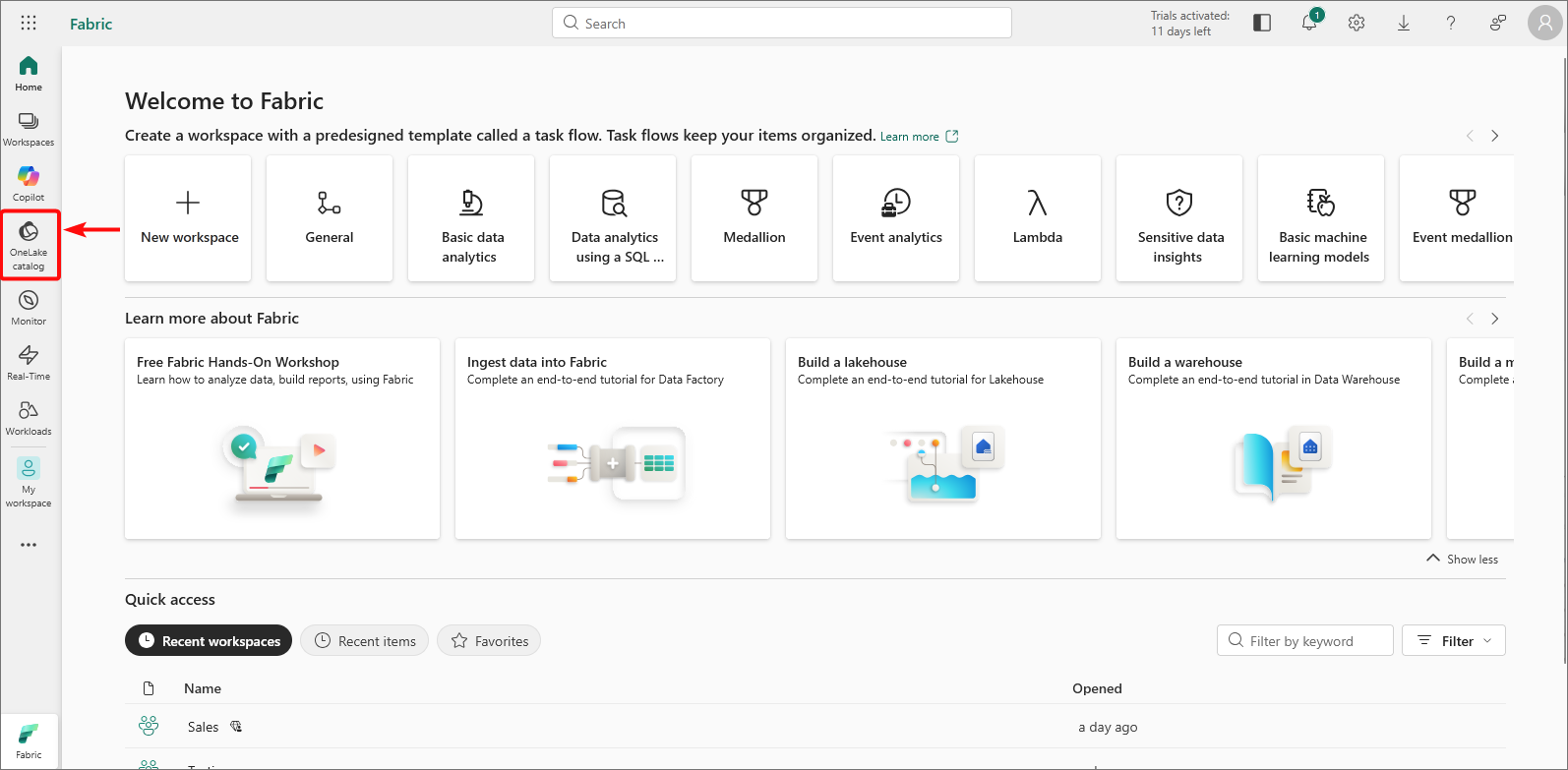Click the download icon in the header
Image resolution: width=1568 pixels, height=770 pixels.
click(1404, 23)
